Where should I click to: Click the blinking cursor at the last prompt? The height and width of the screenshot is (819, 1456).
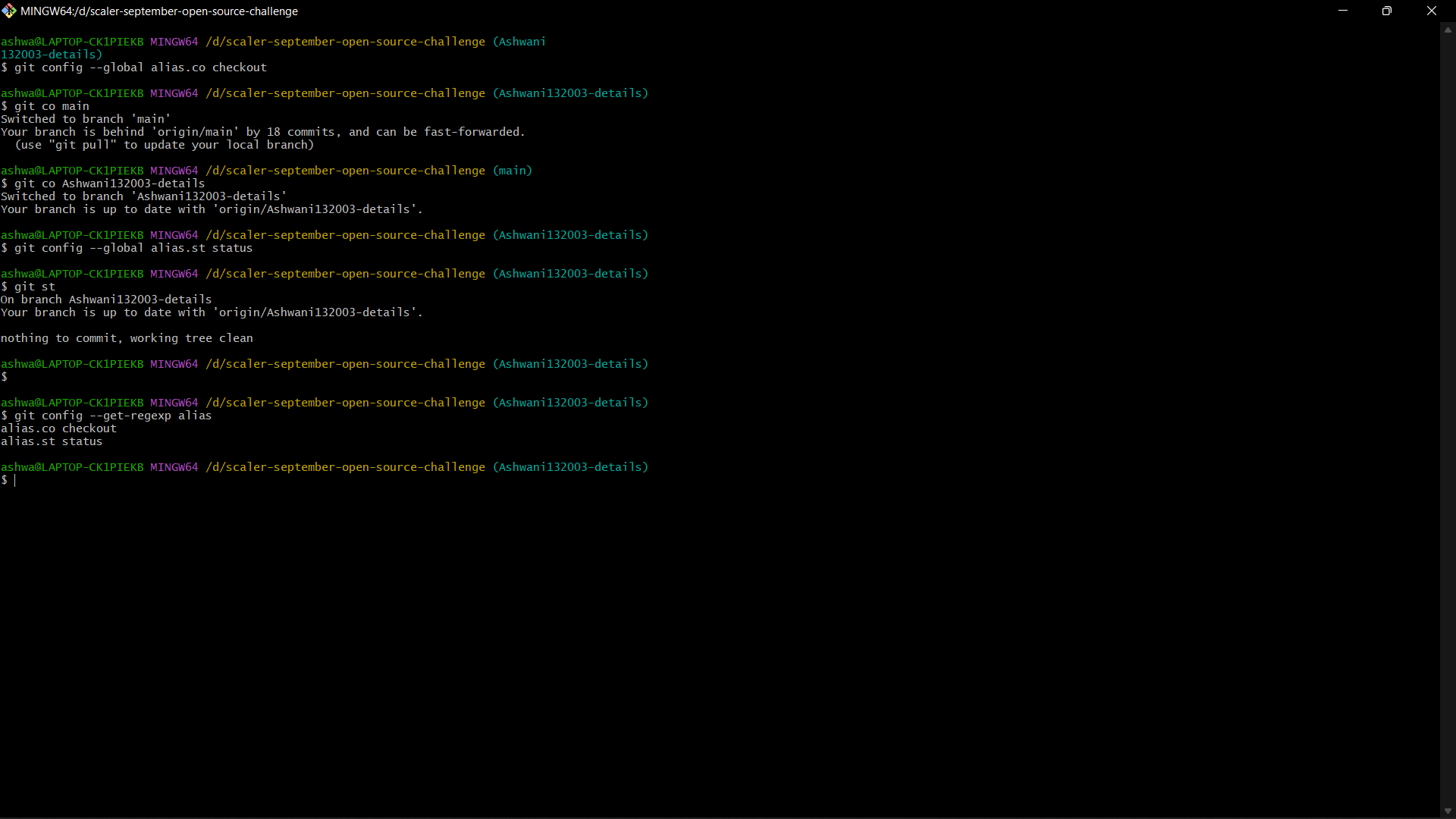pyautogui.click(x=17, y=479)
